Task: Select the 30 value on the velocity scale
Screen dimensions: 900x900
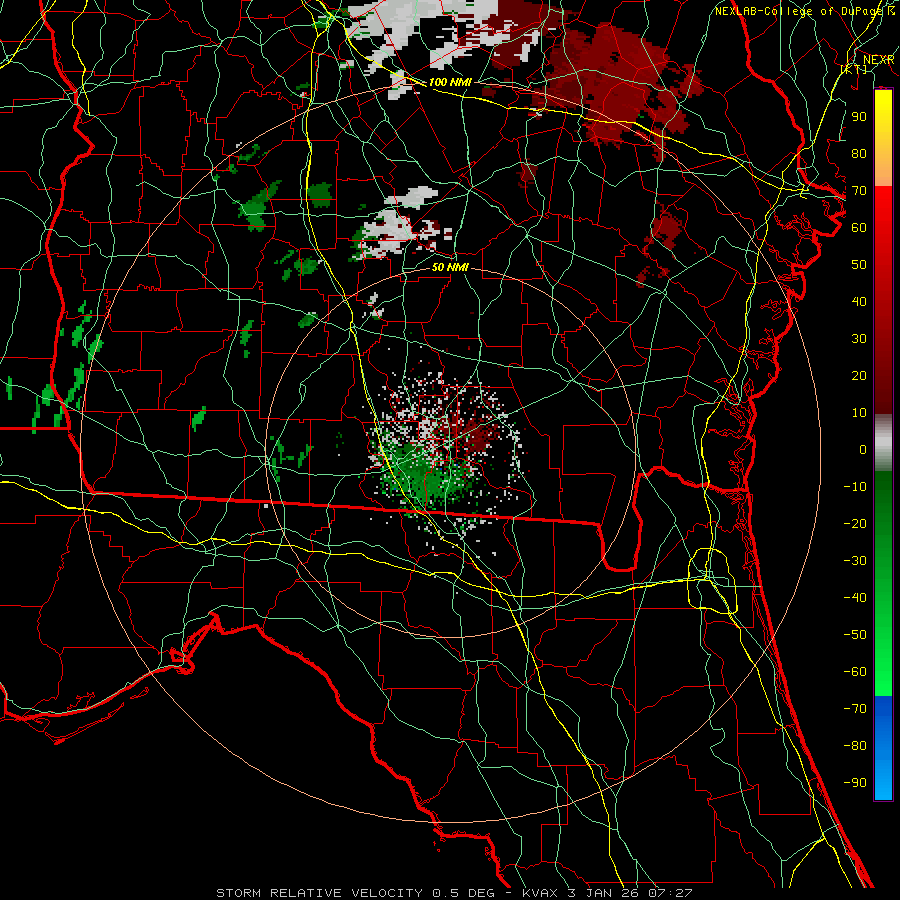Action: pos(859,339)
